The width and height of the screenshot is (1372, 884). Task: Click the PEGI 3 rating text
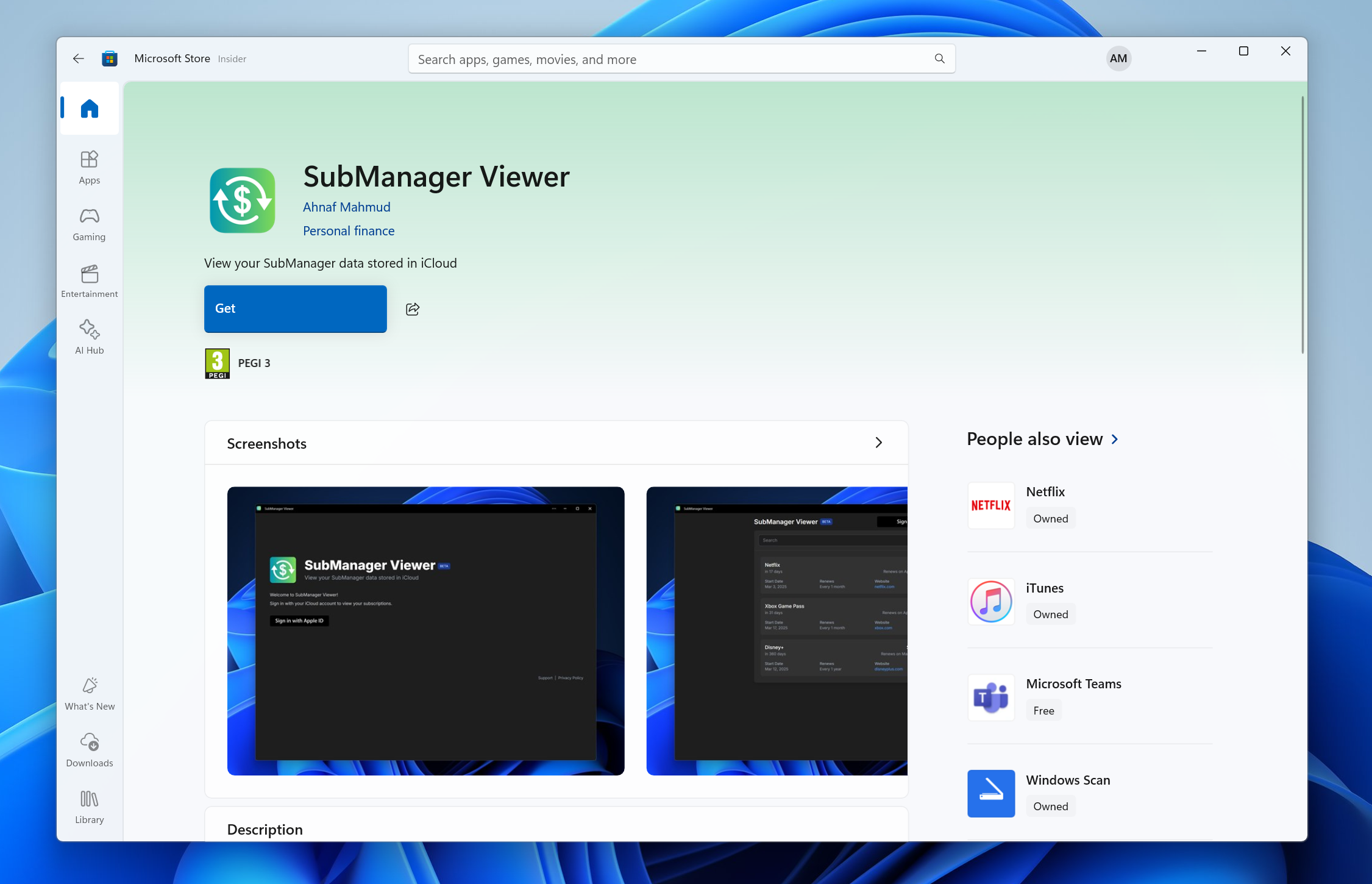pos(254,363)
